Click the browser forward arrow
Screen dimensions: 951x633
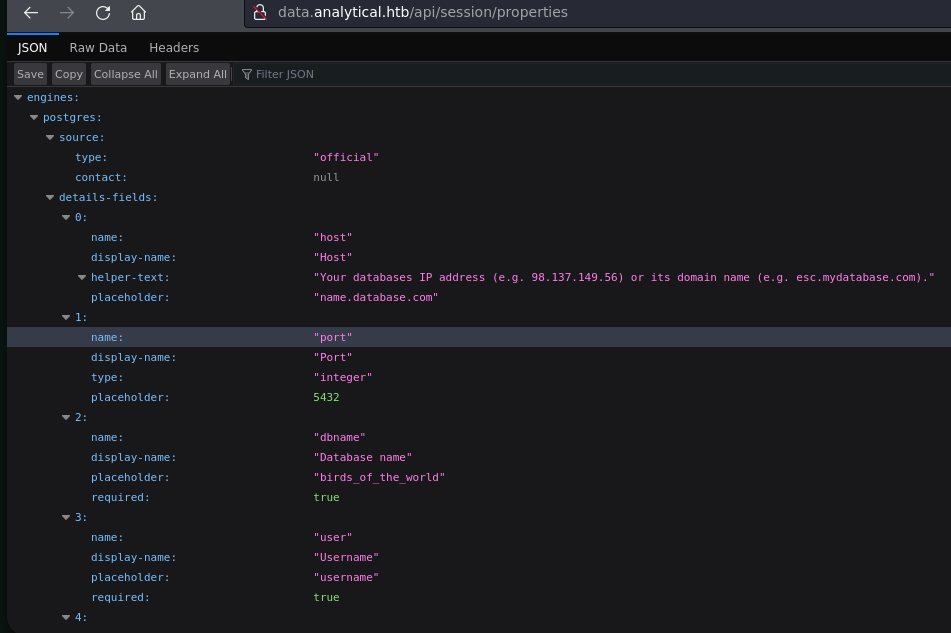(x=67, y=13)
